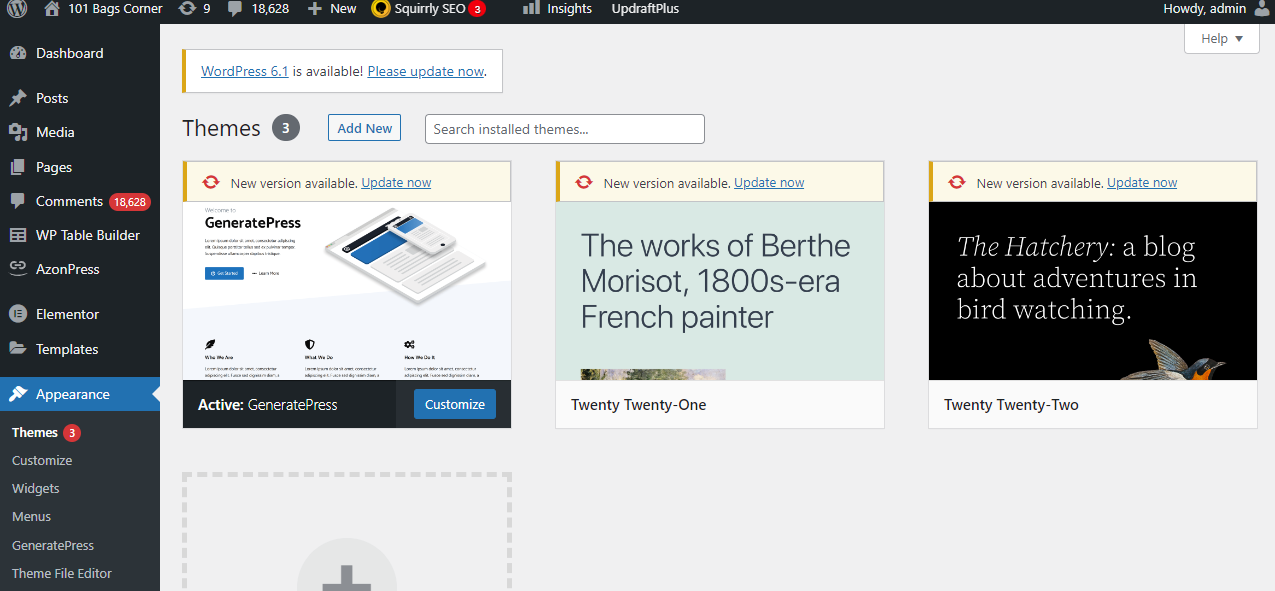The width and height of the screenshot is (1275, 591).
Task: Click the Pages icon in sidebar
Action: tap(18, 167)
